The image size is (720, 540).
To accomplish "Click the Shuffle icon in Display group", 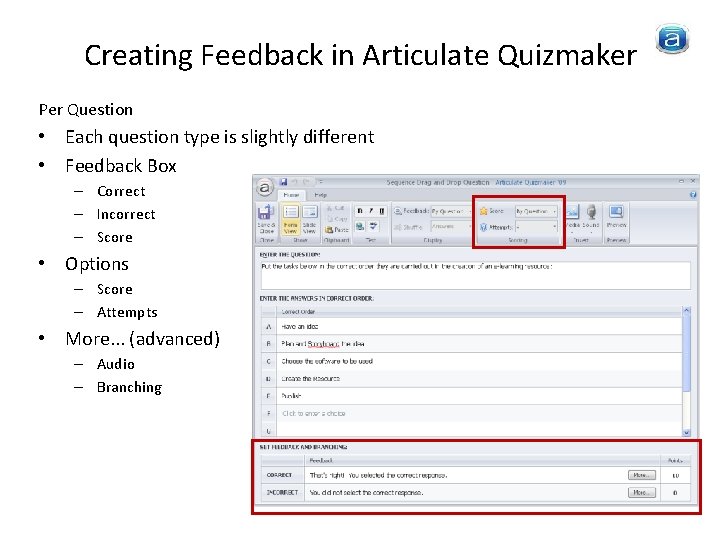I will tap(398, 227).
